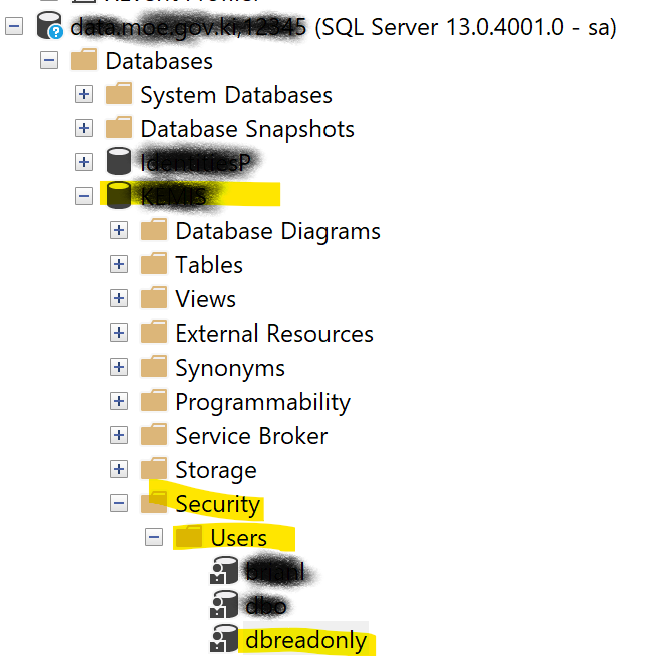
Task: Expand the Database Snapshots node
Action: (84, 129)
